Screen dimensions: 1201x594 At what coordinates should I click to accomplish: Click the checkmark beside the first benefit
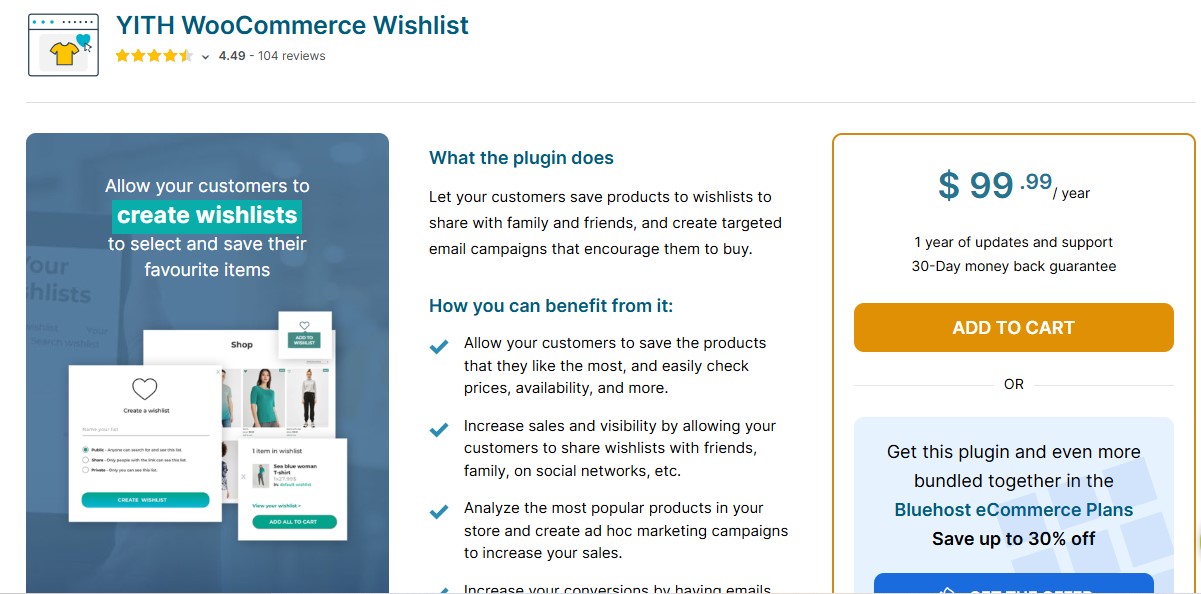tap(437, 345)
